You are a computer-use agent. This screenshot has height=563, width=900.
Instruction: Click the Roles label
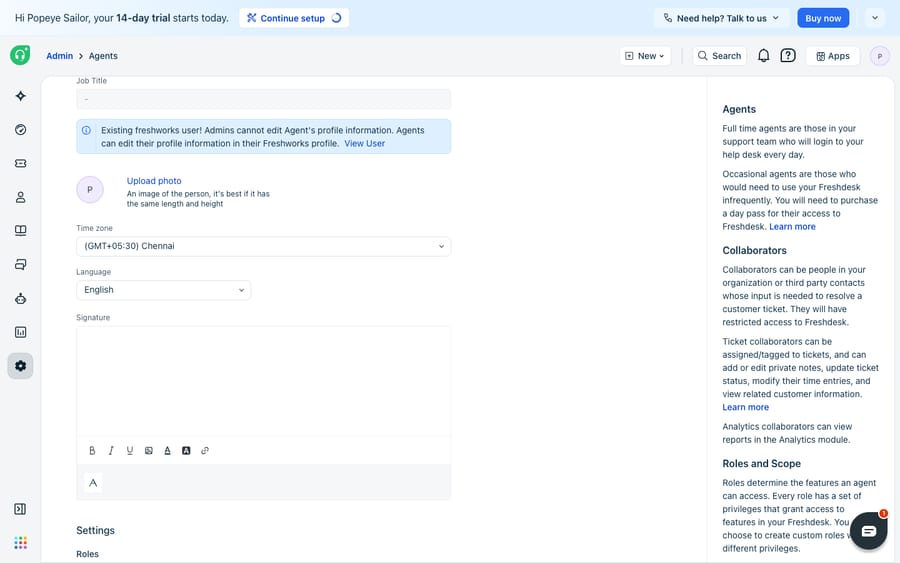click(87, 554)
